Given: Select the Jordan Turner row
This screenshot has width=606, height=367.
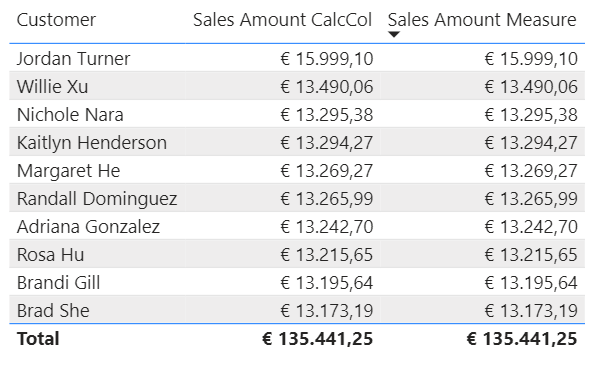Looking at the screenshot, I should (297, 59).
